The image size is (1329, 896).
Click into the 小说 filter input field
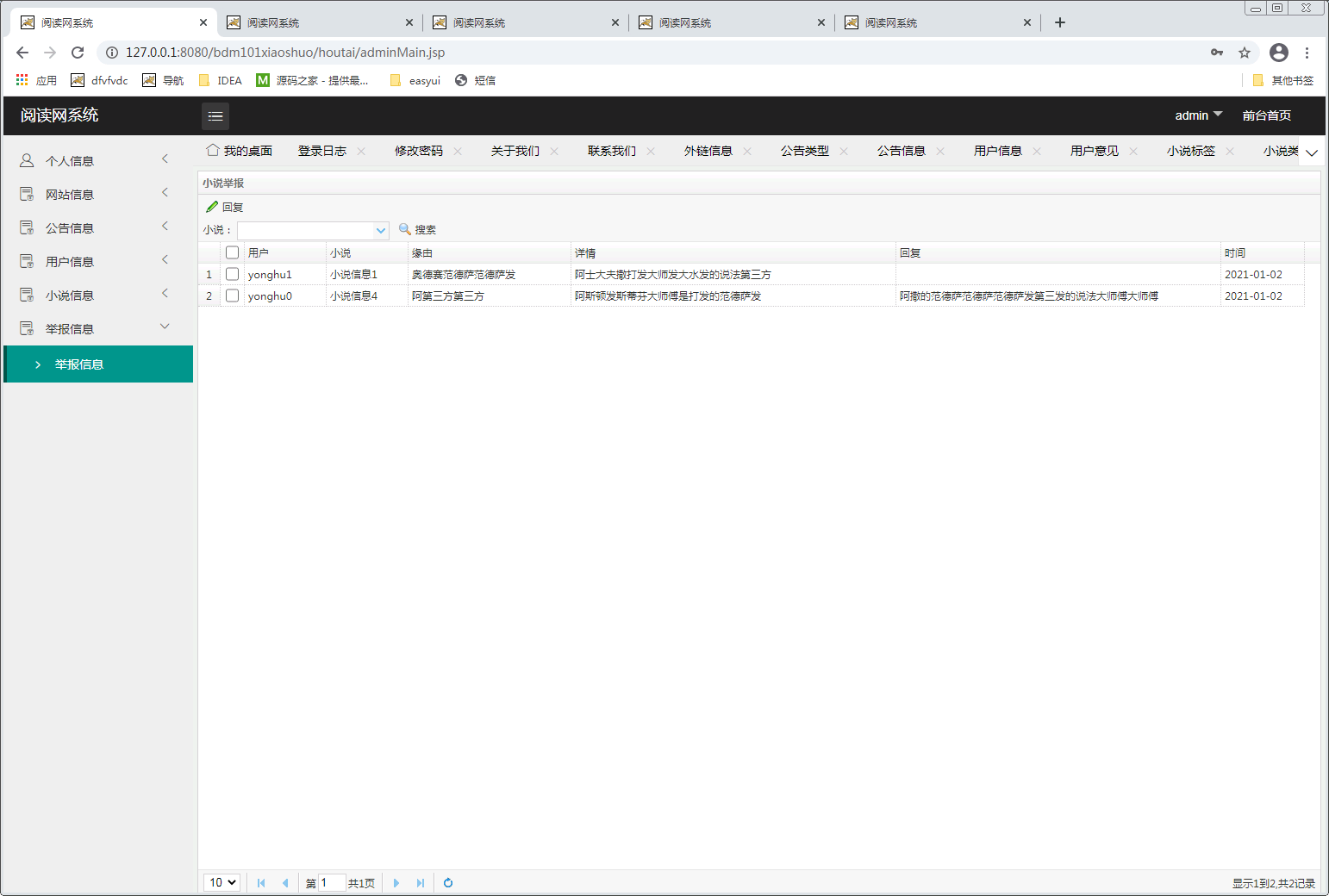tap(306, 230)
